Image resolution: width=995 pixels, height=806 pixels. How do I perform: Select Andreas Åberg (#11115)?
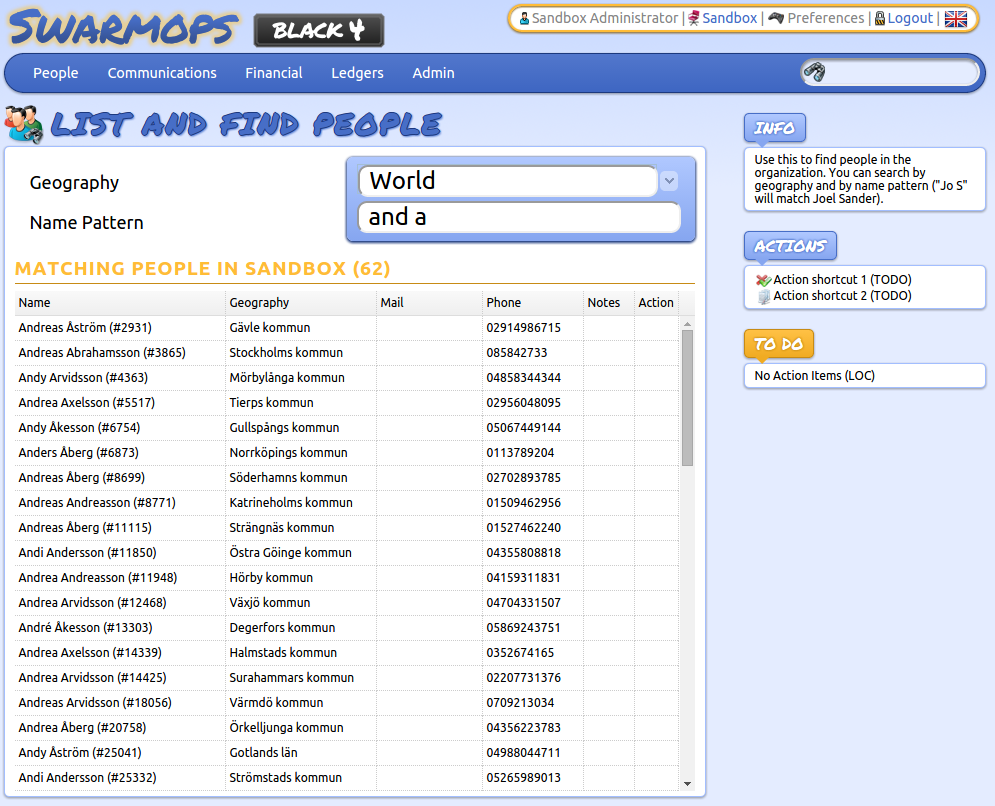click(x=85, y=528)
